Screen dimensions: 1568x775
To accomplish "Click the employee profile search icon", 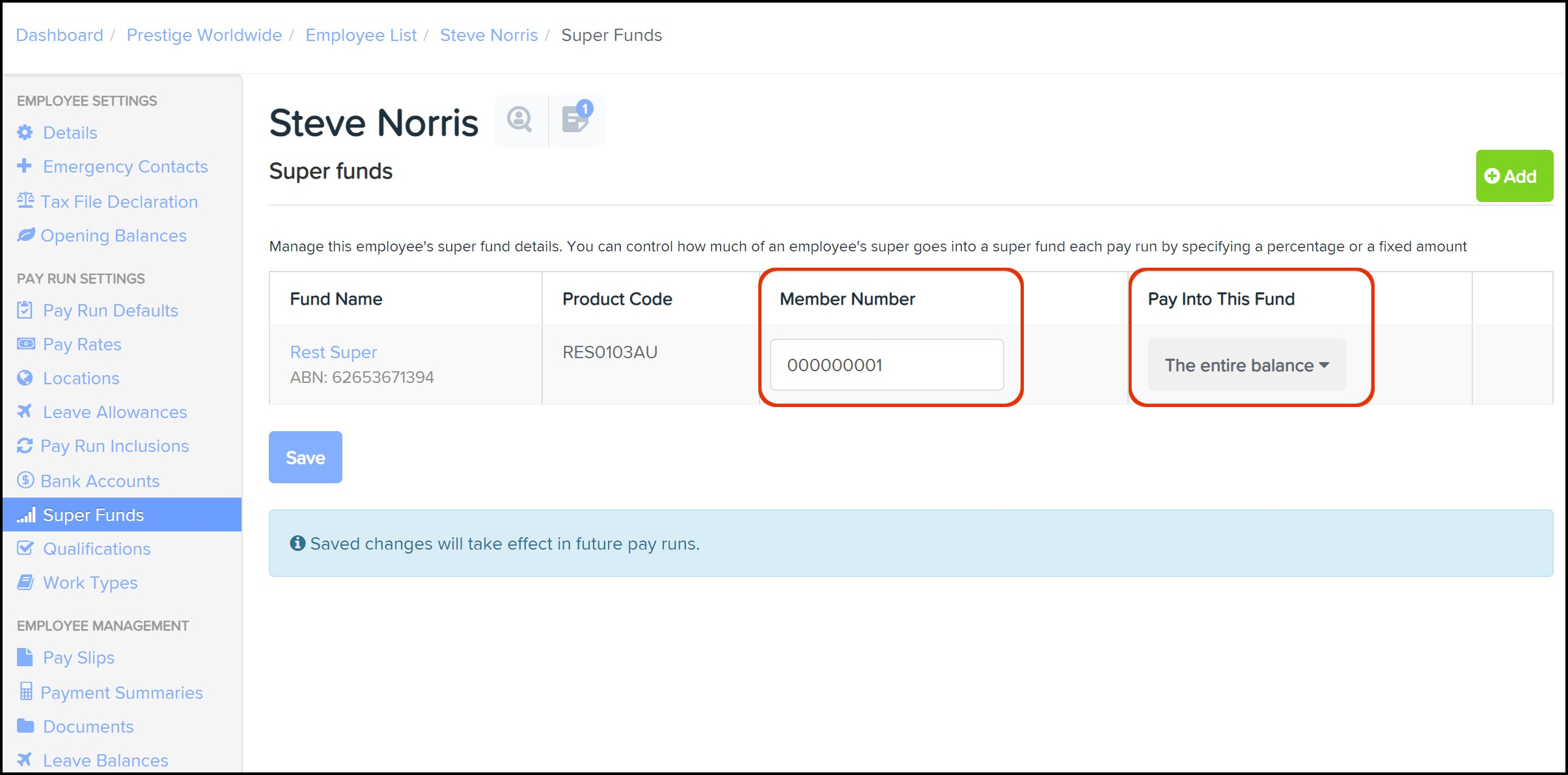I will pos(519,120).
